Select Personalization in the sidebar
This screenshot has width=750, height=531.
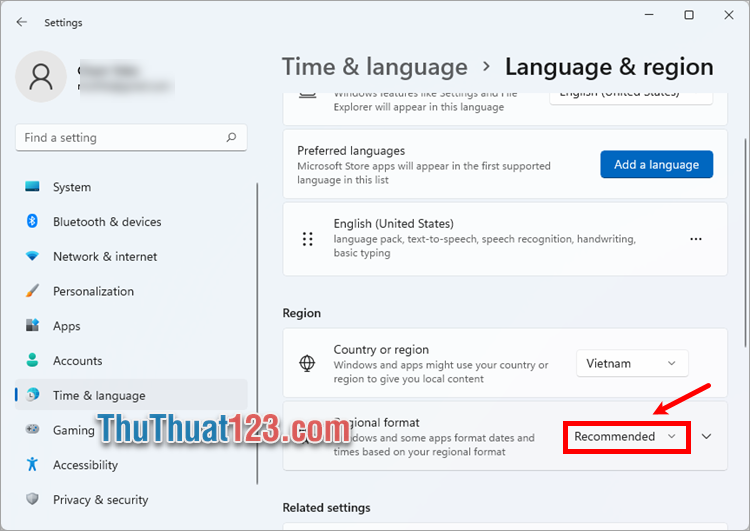tap(131, 291)
